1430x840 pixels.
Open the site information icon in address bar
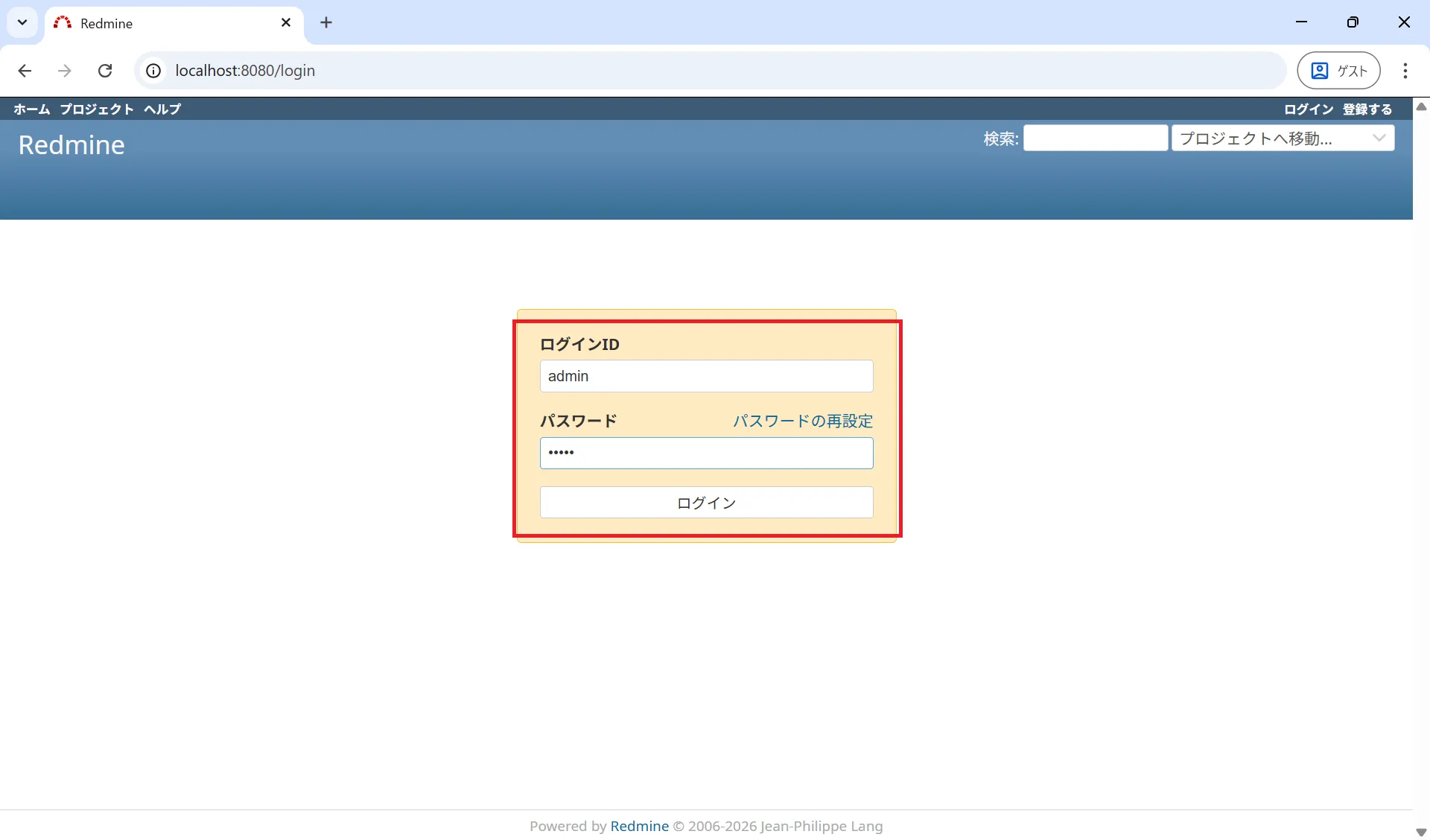click(x=153, y=71)
